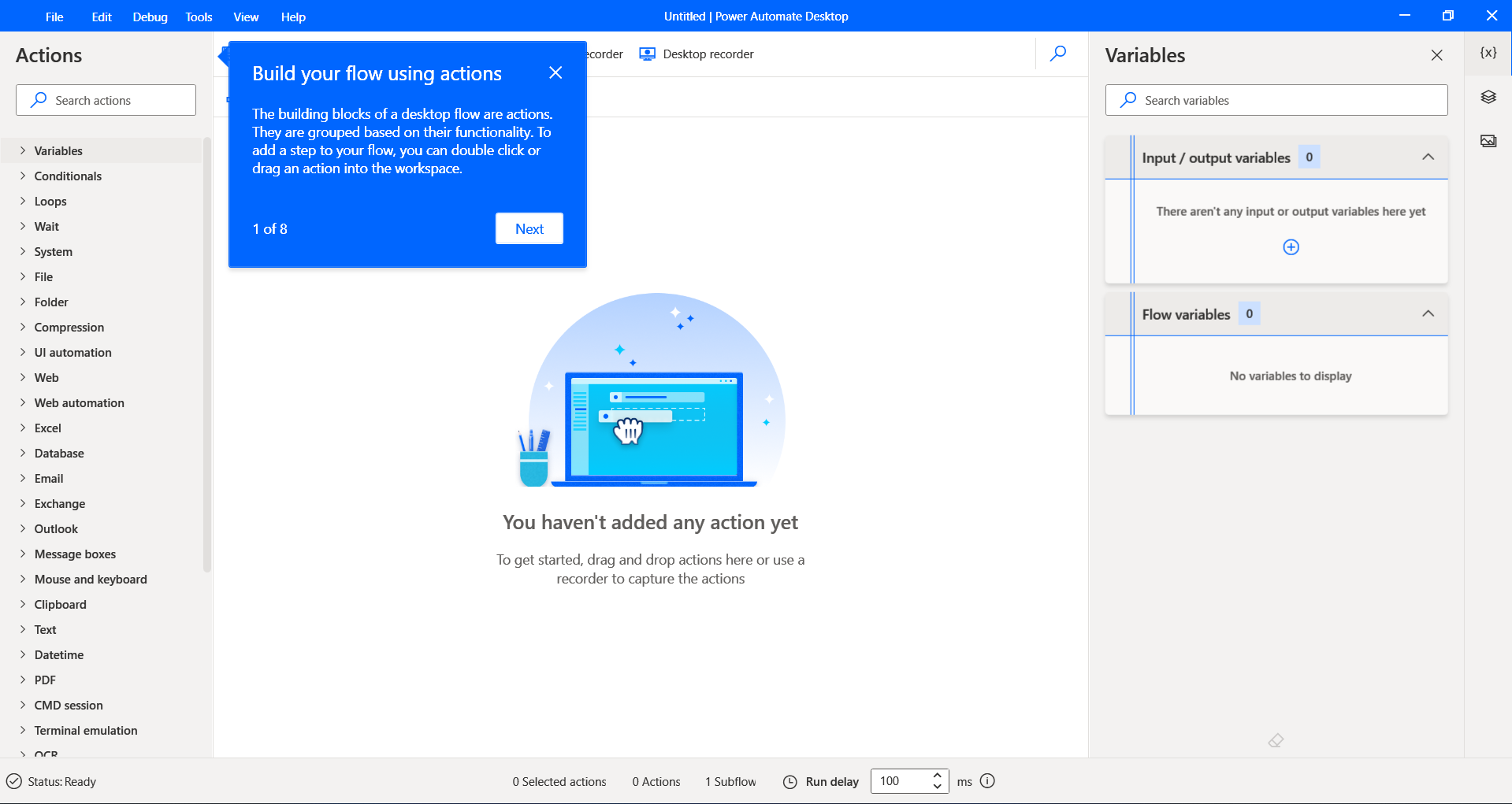Viewport: 1512px width, 804px height.
Task: Click the flow search magnifier icon
Action: 1058,54
